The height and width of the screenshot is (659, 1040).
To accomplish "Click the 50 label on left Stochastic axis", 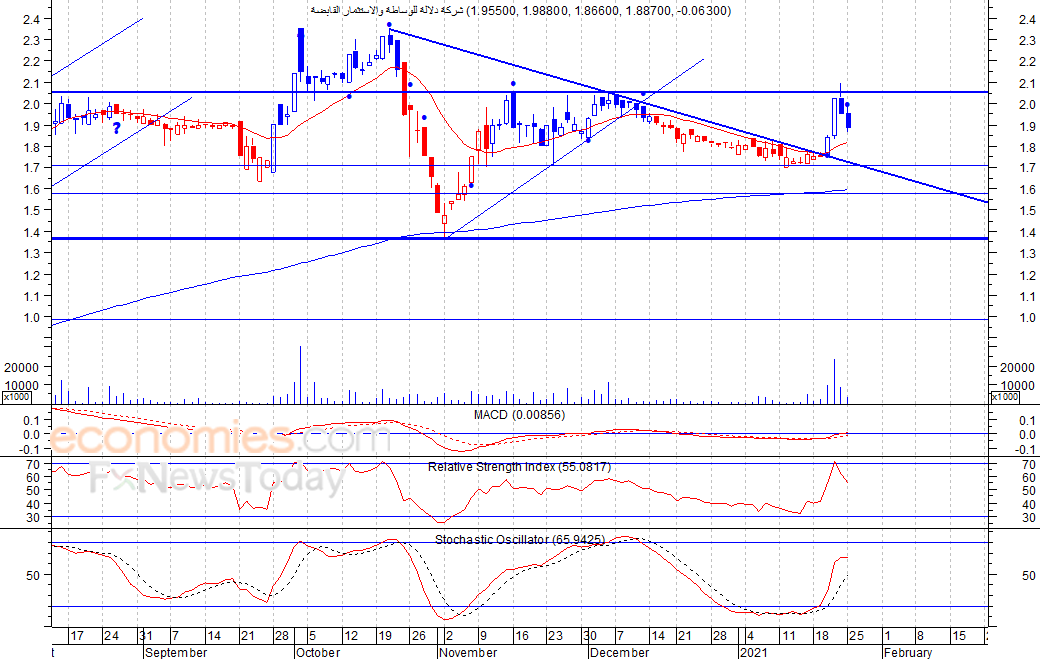I will click(33, 575).
